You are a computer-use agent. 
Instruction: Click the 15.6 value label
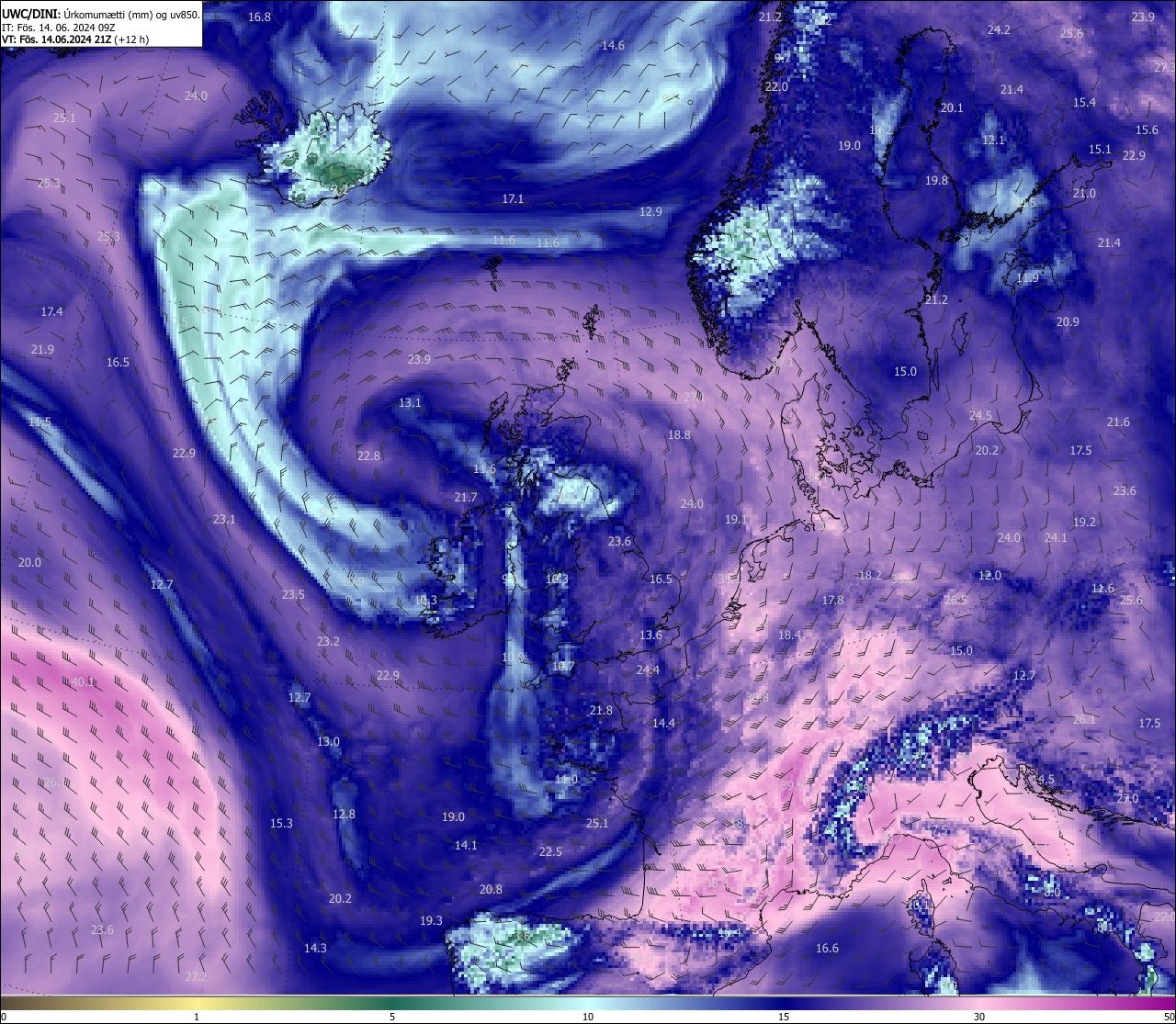pyautogui.click(x=1147, y=129)
